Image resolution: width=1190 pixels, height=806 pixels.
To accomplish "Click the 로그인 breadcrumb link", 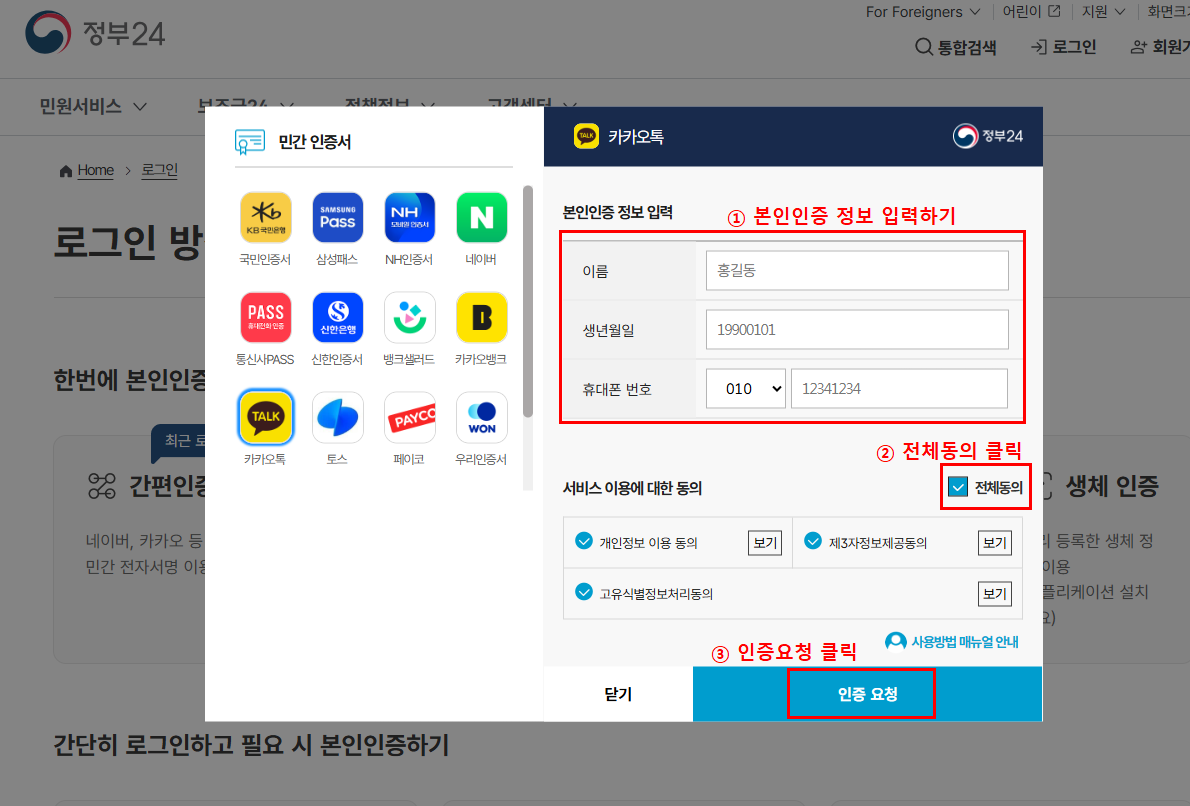I will [x=159, y=170].
